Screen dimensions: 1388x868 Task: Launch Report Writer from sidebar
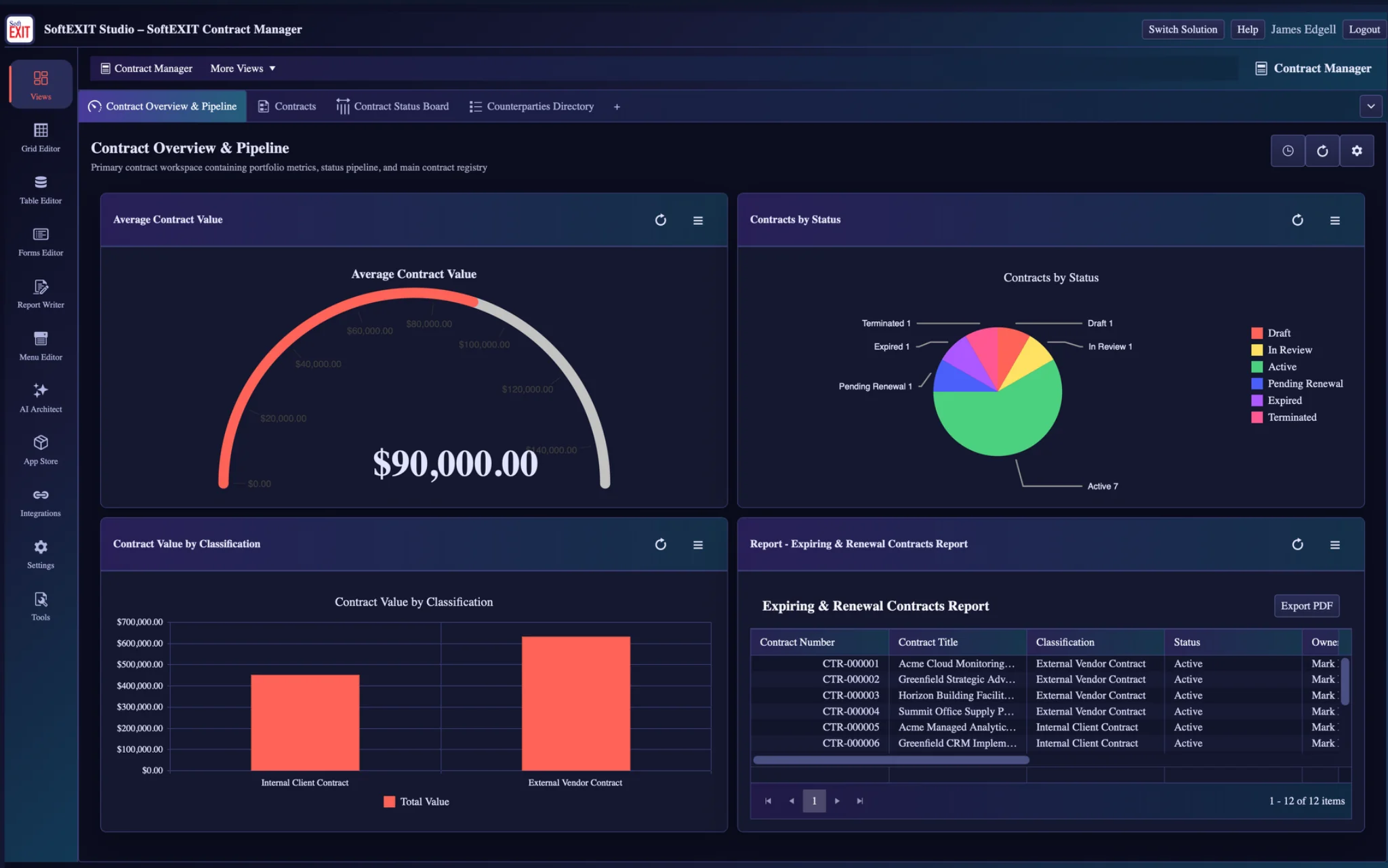pyautogui.click(x=41, y=294)
